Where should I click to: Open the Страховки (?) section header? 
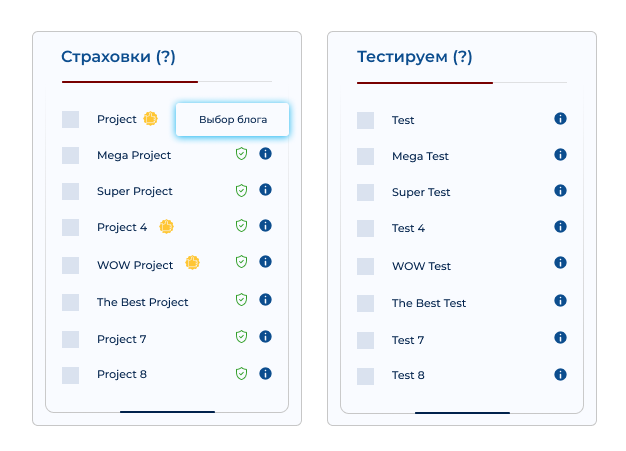coord(118,57)
